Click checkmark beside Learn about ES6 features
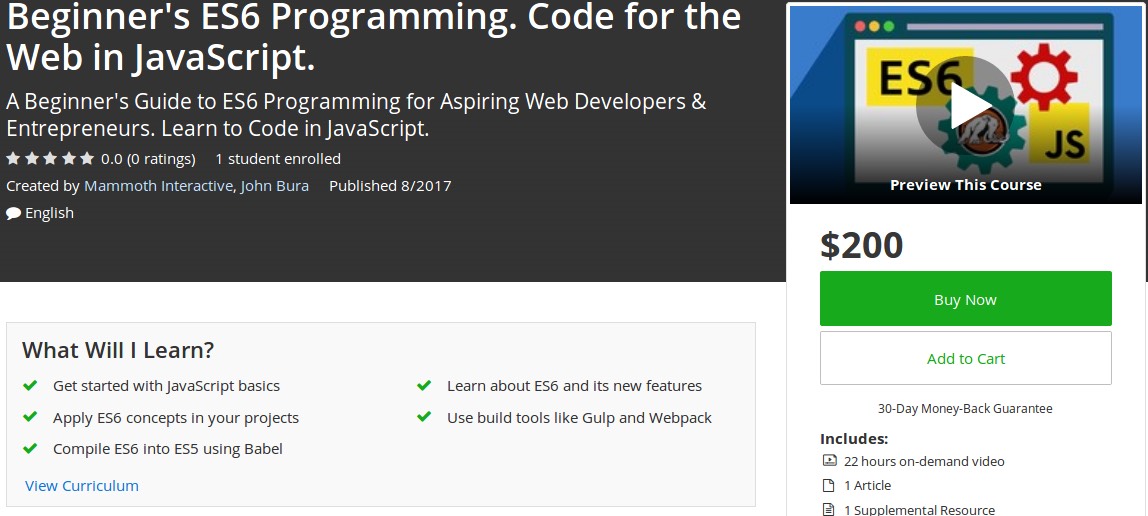 pos(424,385)
